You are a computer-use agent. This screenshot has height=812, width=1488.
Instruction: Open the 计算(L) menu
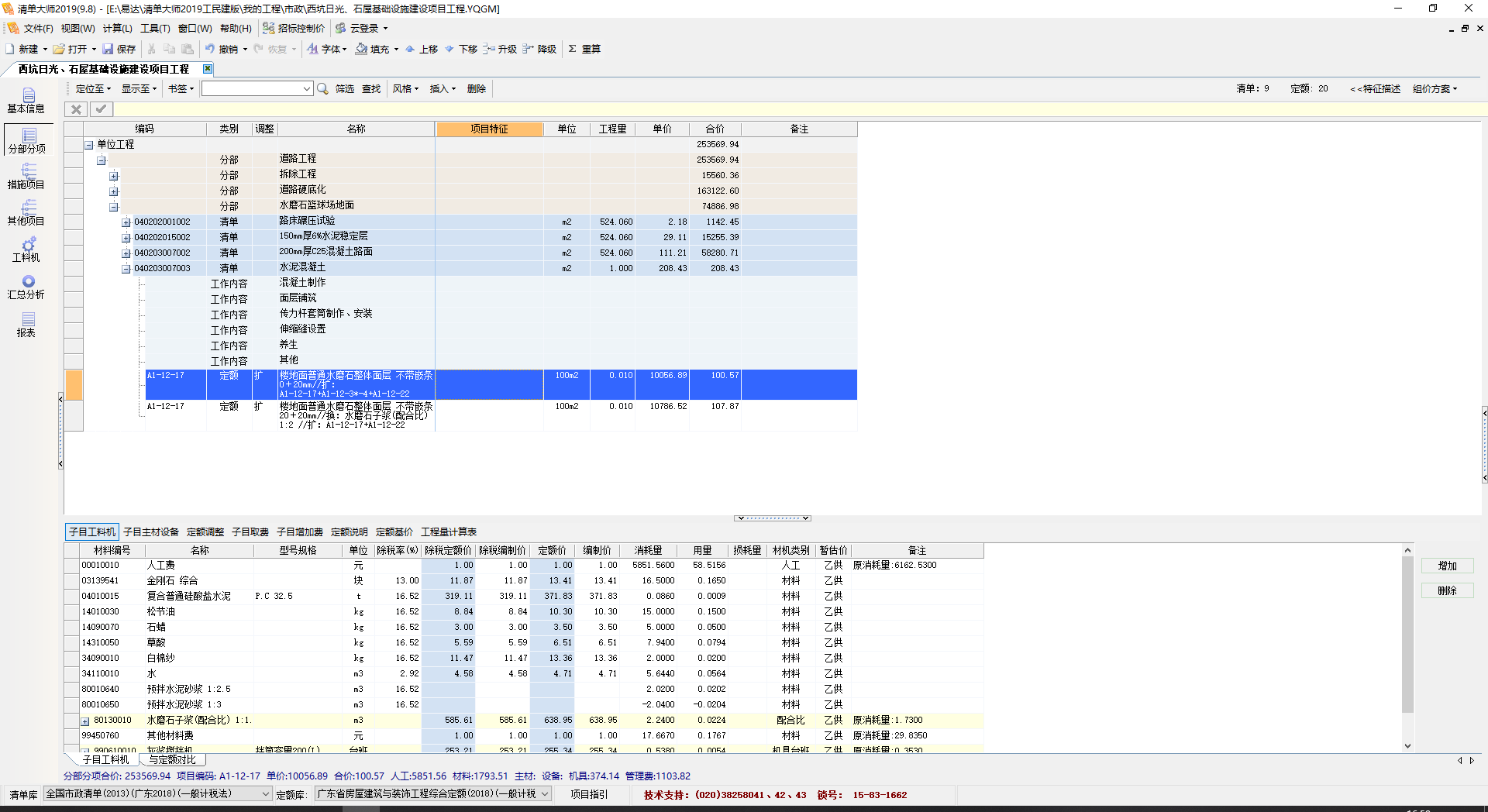[117, 29]
